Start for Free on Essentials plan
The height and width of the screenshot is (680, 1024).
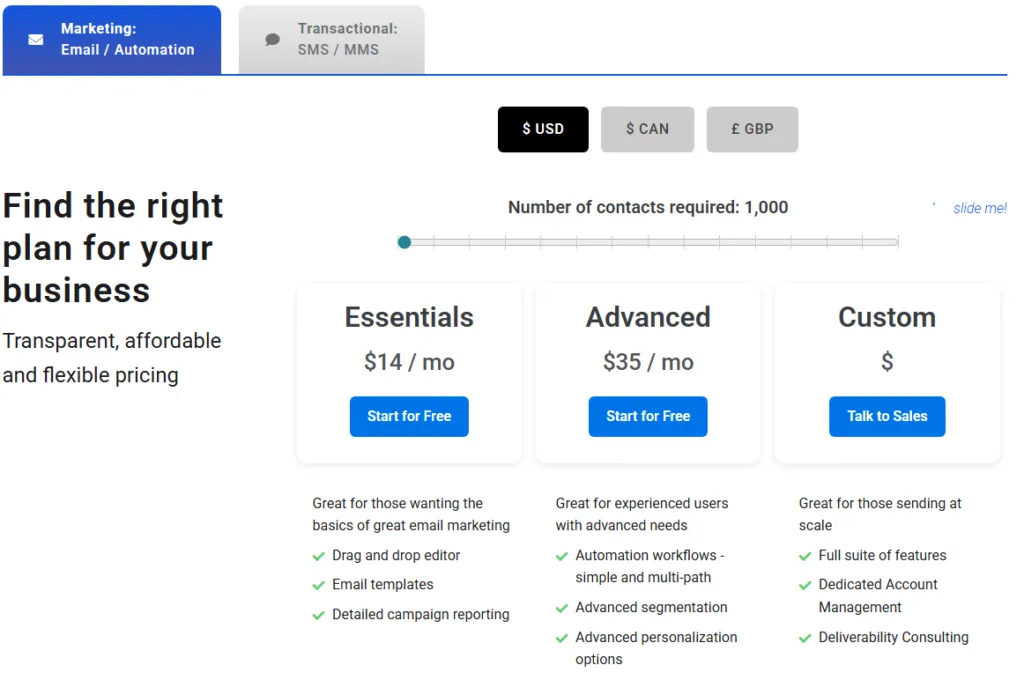[x=409, y=416]
